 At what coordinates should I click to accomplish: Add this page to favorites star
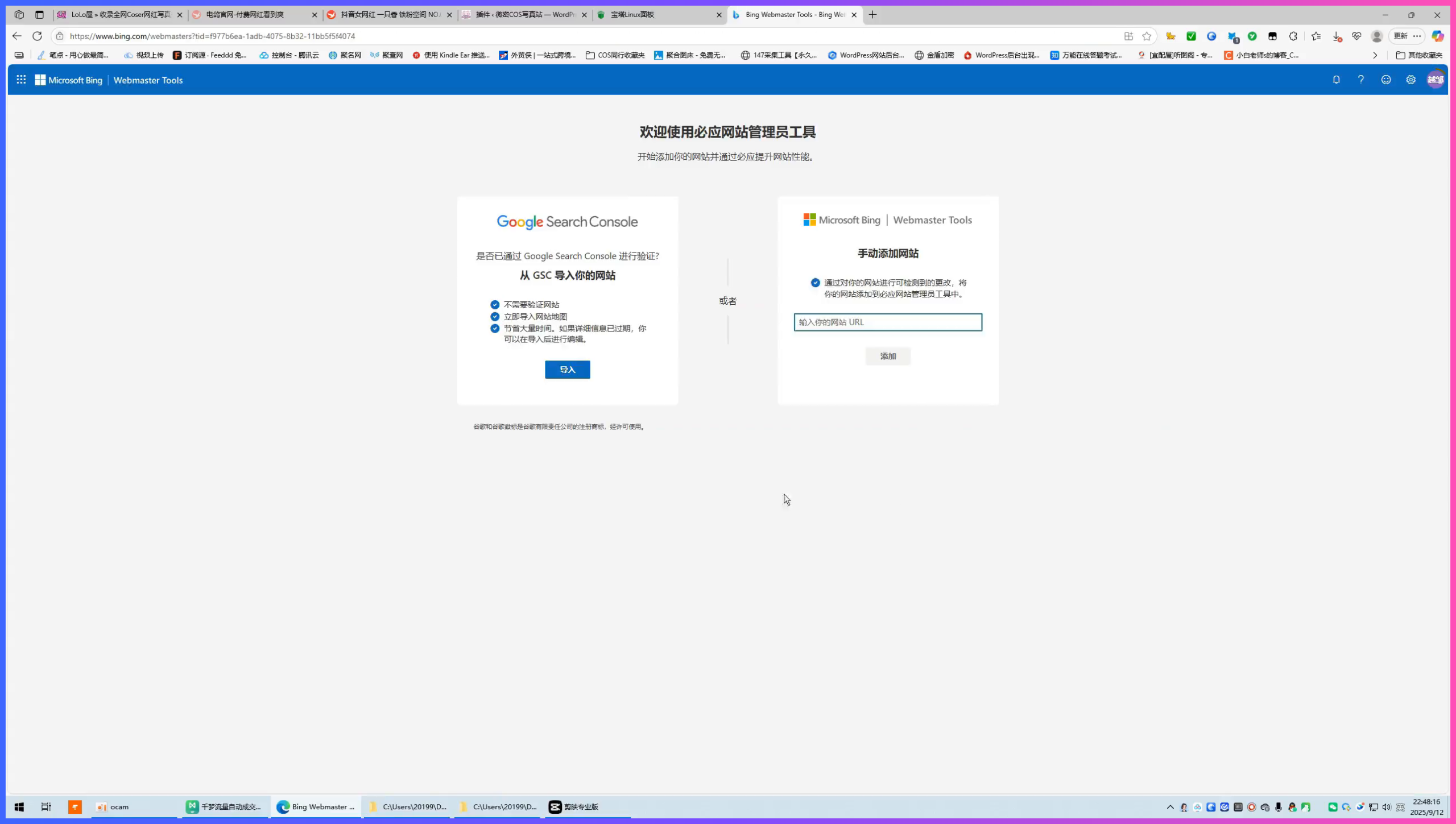1147,36
